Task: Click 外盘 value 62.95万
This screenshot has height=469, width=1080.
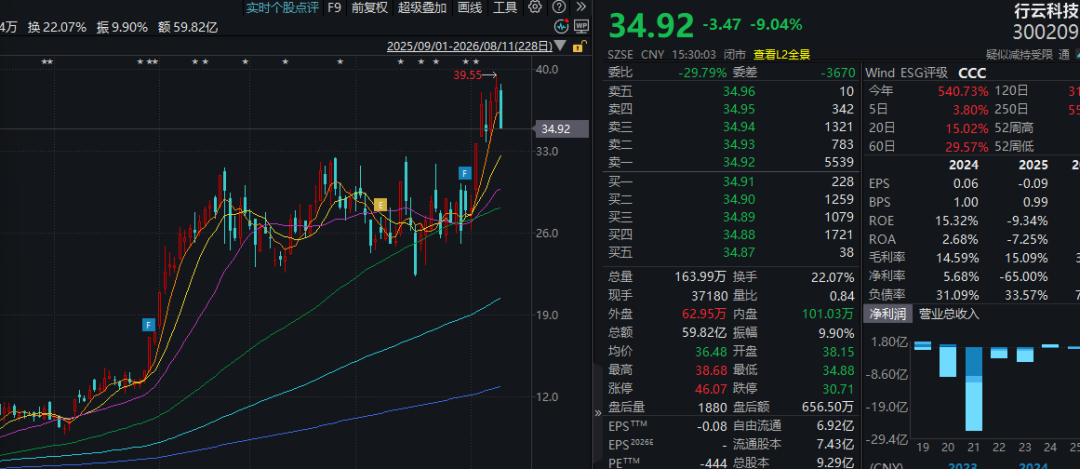Action: [705, 314]
